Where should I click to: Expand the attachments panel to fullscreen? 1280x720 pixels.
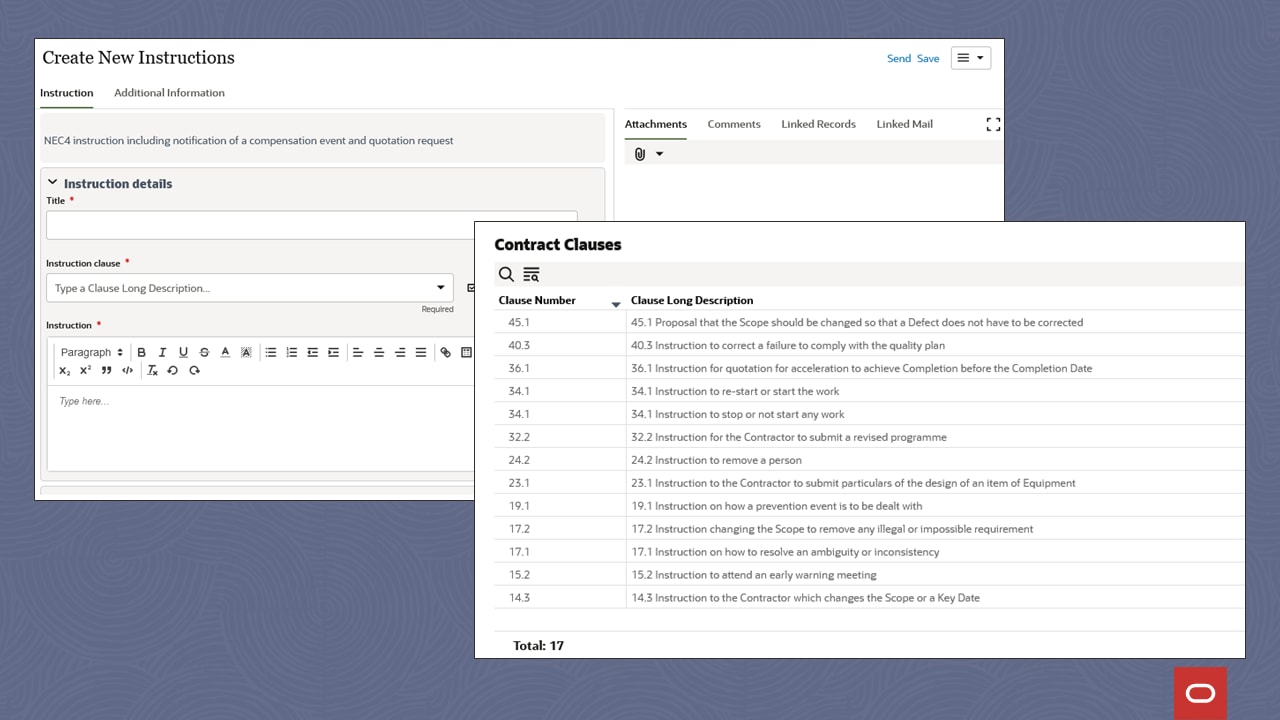pos(992,124)
